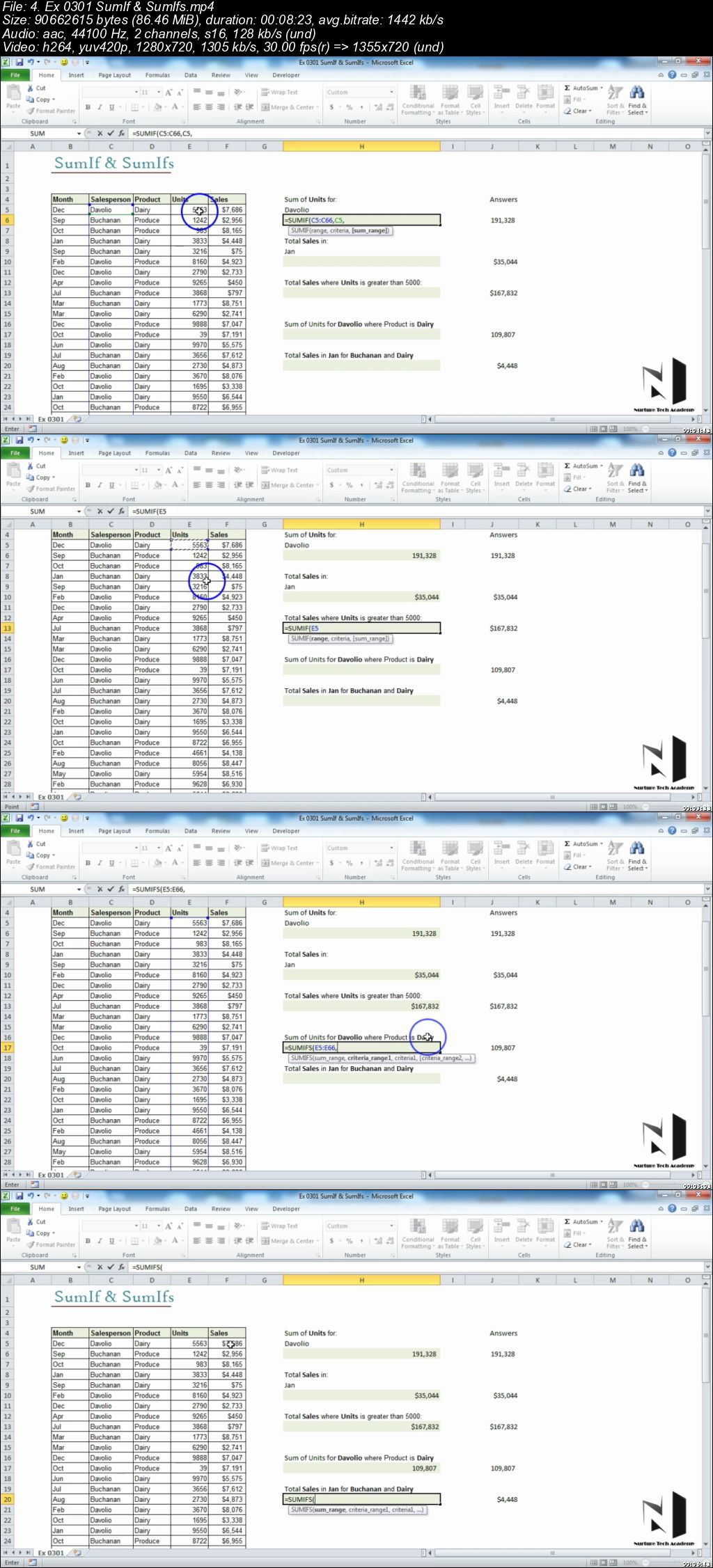This screenshot has width=713, height=1568.
Task: Click the Undo arrow in the top Excel window
Action: click(x=31, y=63)
